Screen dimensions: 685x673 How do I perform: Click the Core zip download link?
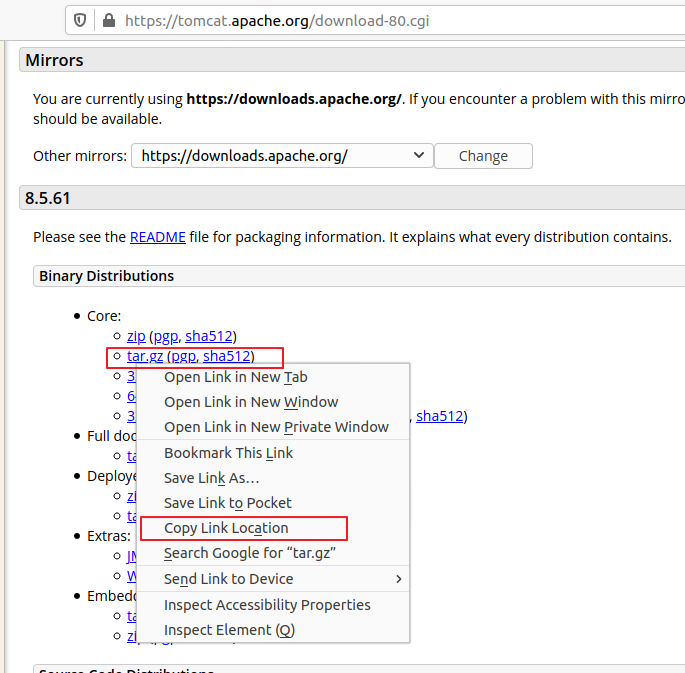tap(136, 336)
